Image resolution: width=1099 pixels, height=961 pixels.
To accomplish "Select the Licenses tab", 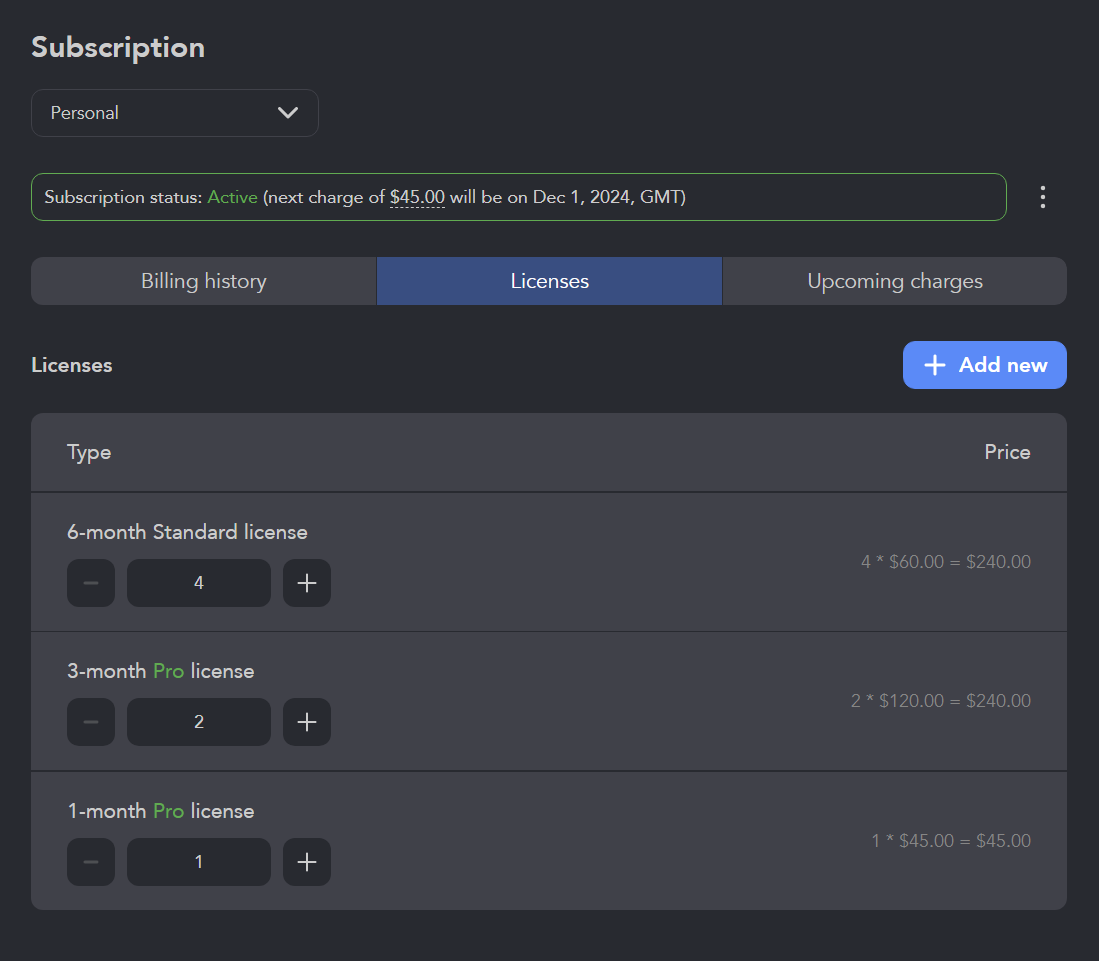I will 549,281.
